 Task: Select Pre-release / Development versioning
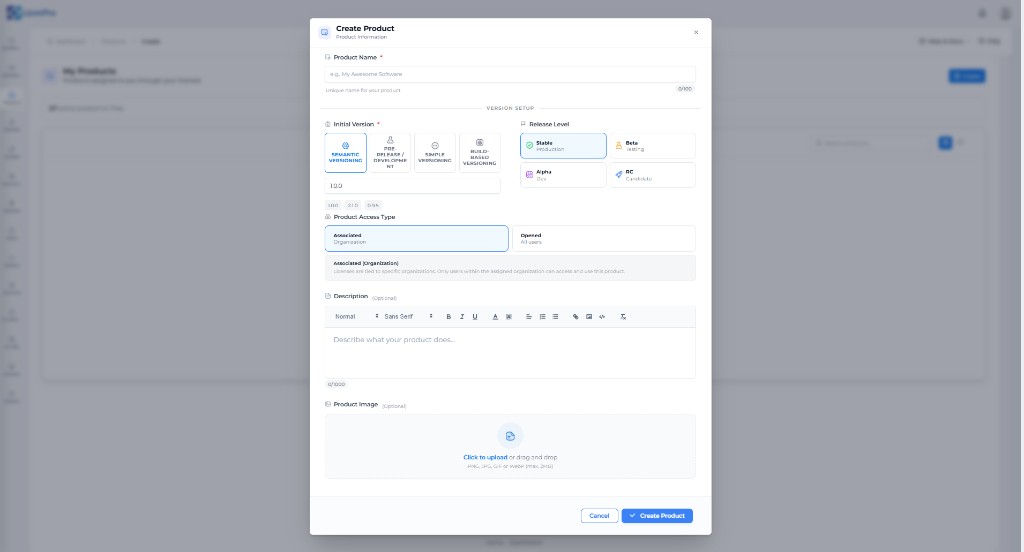(390, 153)
